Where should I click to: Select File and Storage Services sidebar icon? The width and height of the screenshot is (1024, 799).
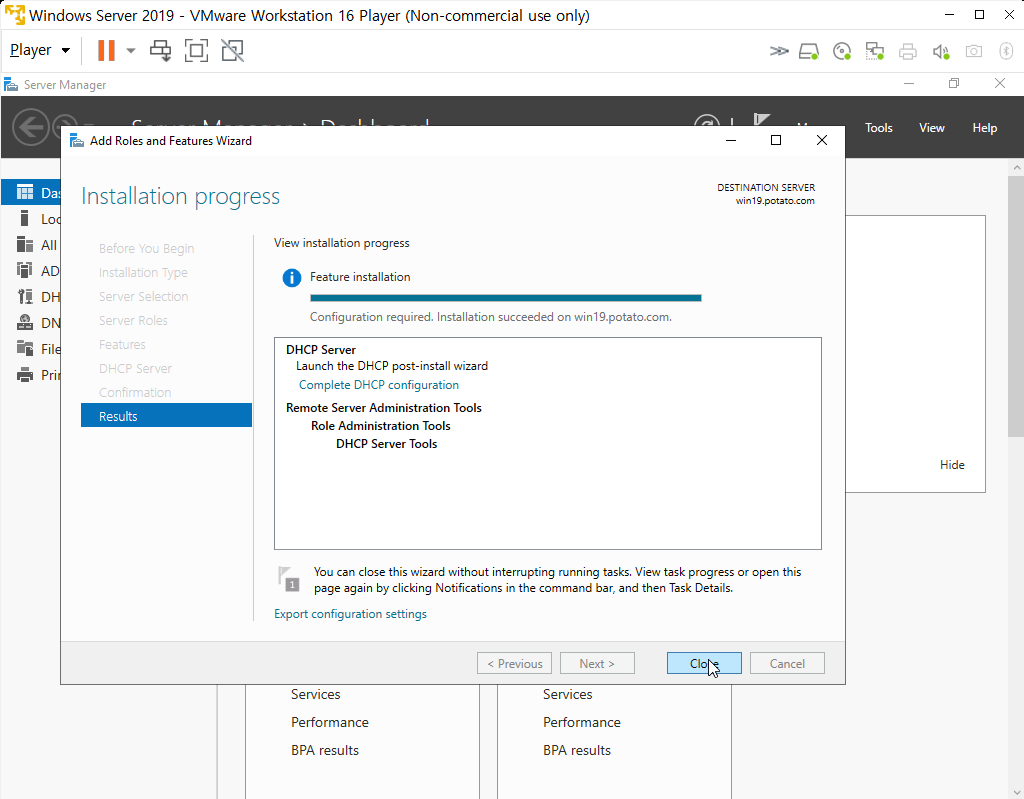pos(25,348)
